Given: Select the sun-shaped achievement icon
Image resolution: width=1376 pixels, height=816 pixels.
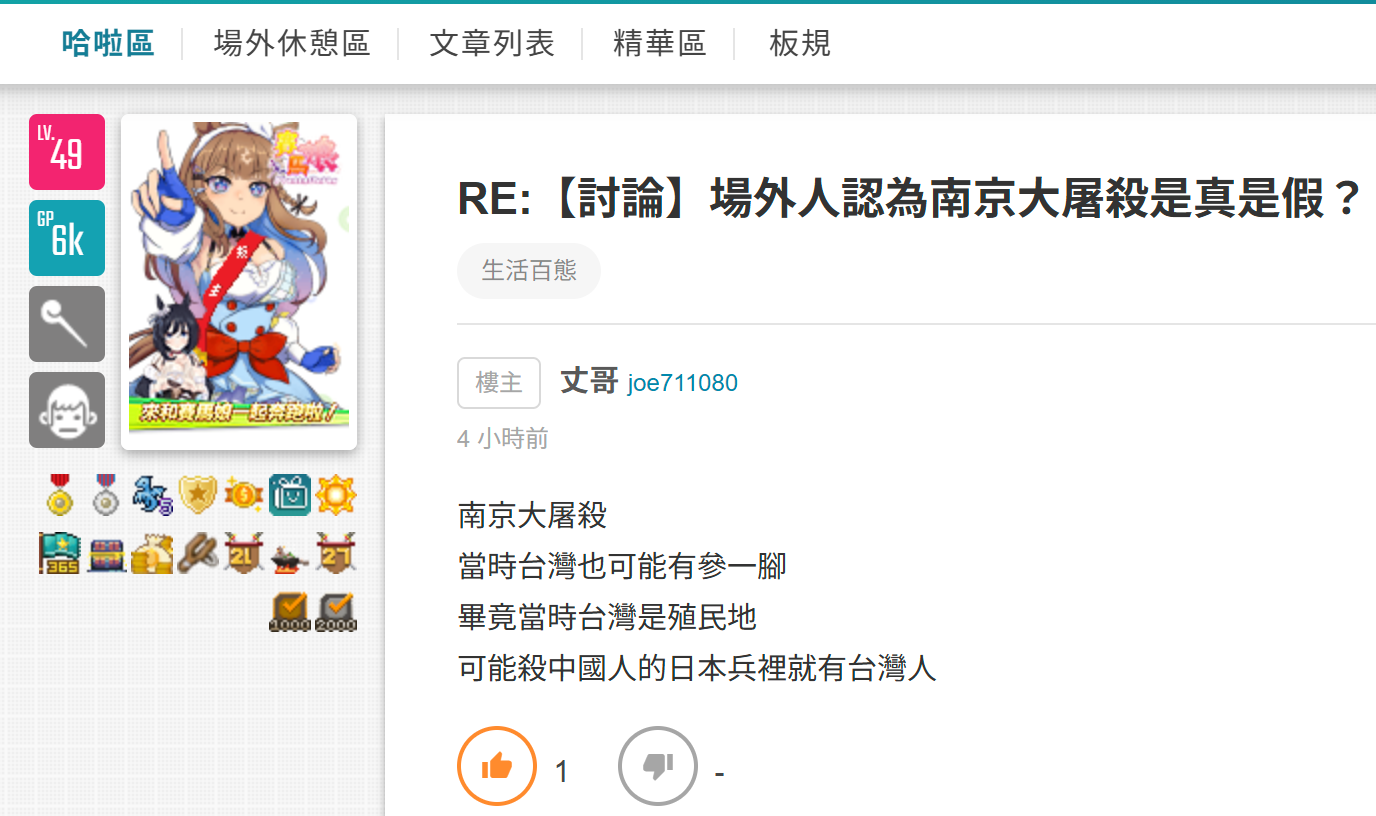Looking at the screenshot, I should (336, 495).
